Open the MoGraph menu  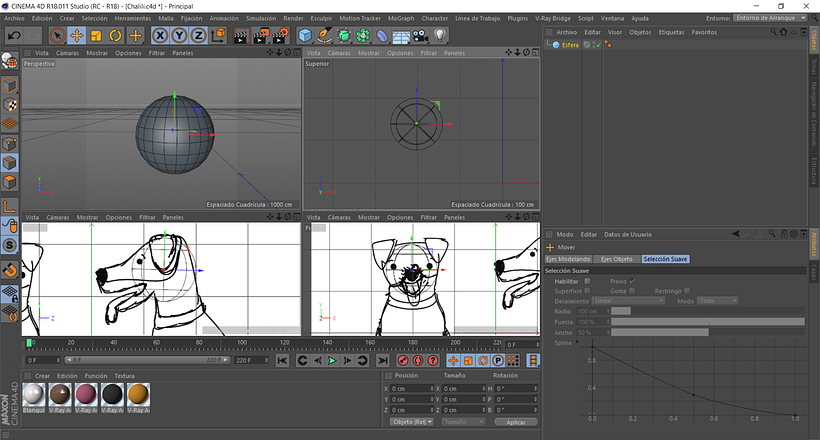click(401, 18)
